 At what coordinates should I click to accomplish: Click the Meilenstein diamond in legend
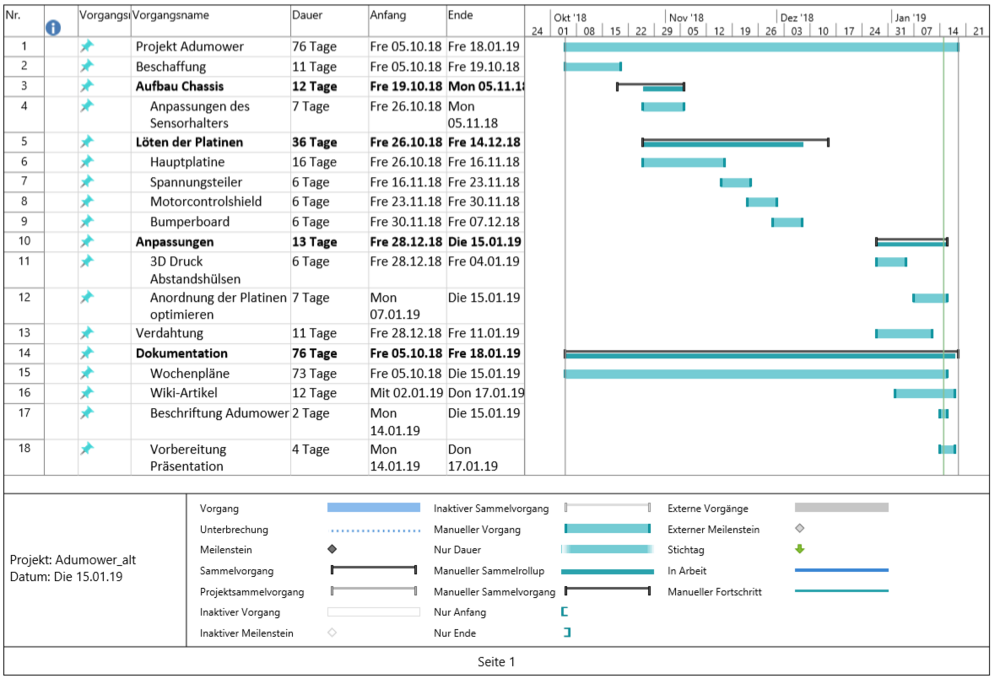tap(332, 549)
